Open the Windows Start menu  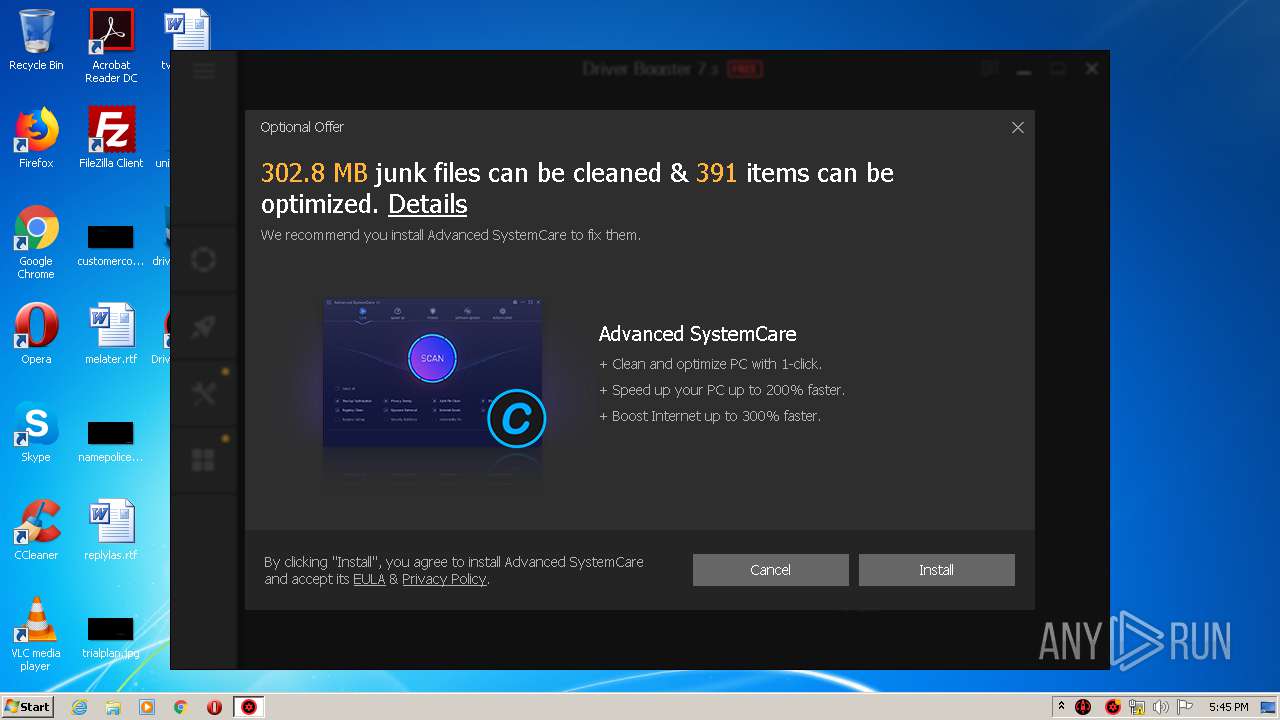pyautogui.click(x=27, y=706)
